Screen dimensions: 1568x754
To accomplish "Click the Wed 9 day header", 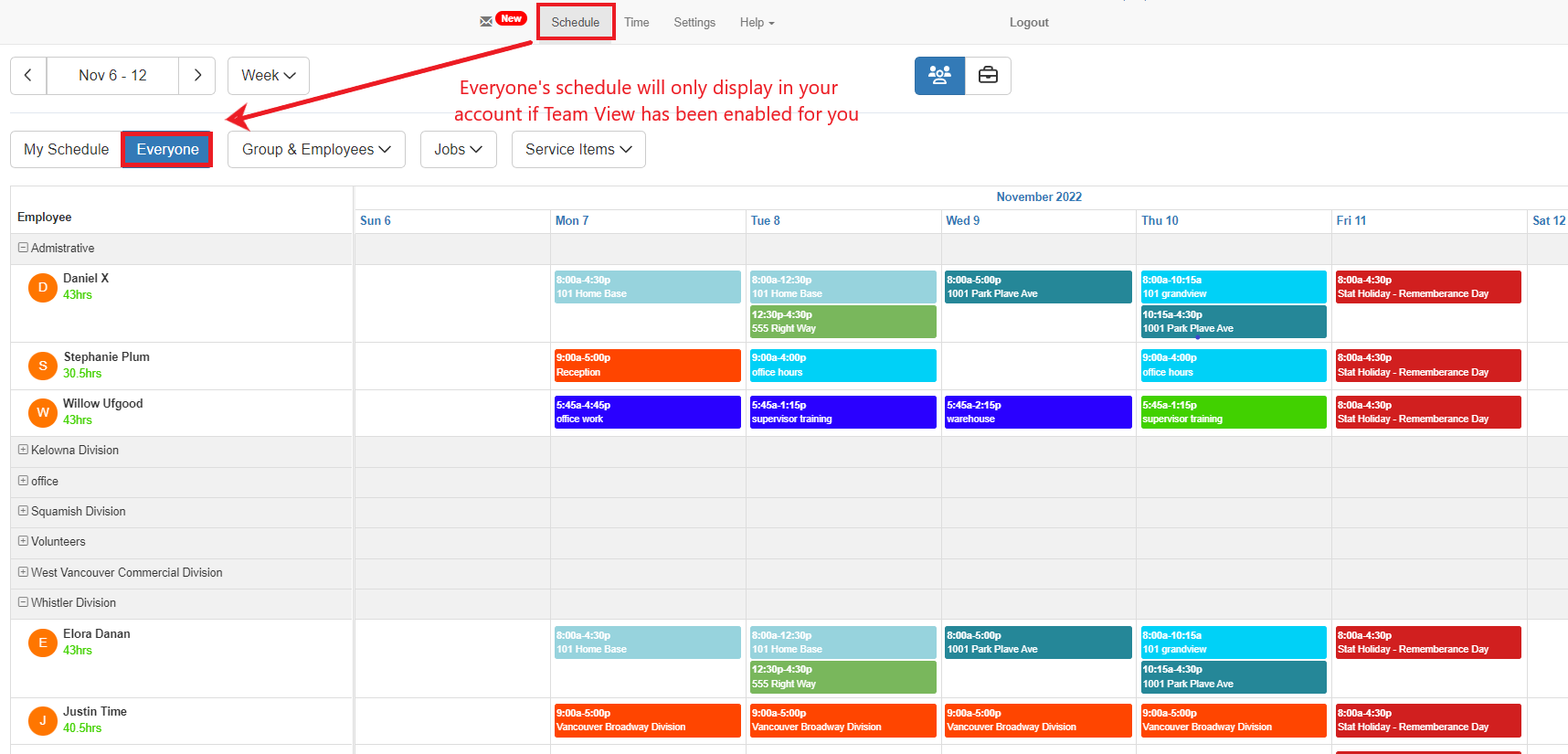I will pos(963,220).
